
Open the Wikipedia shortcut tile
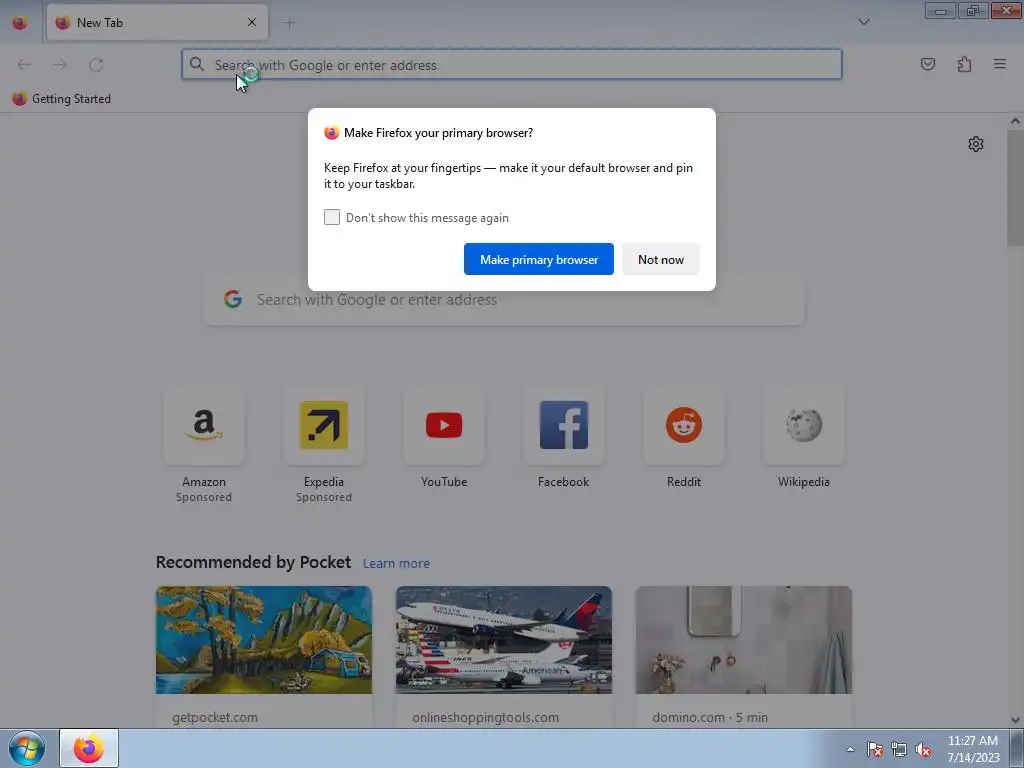tap(804, 425)
